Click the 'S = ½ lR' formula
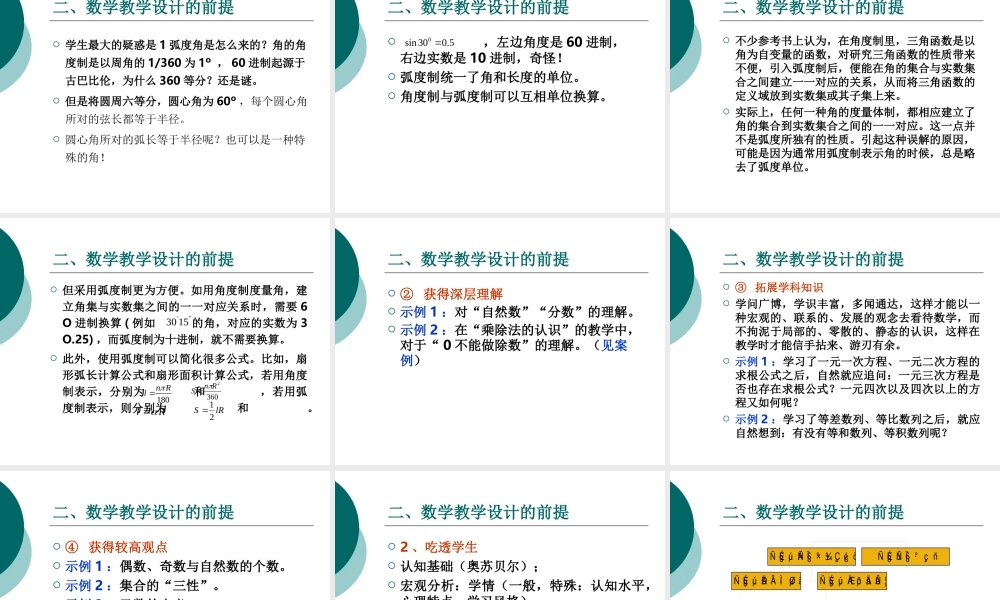This screenshot has height=600, width=1000. [x=209, y=411]
